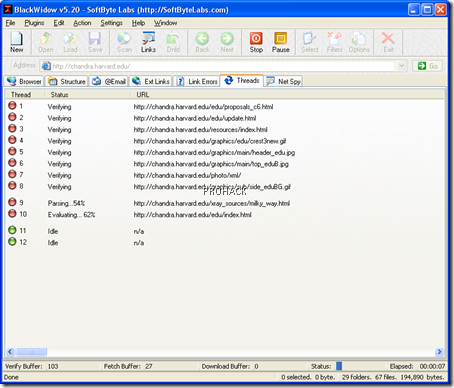
Task: Click the URL column header
Action: pyautogui.click(x=287, y=95)
